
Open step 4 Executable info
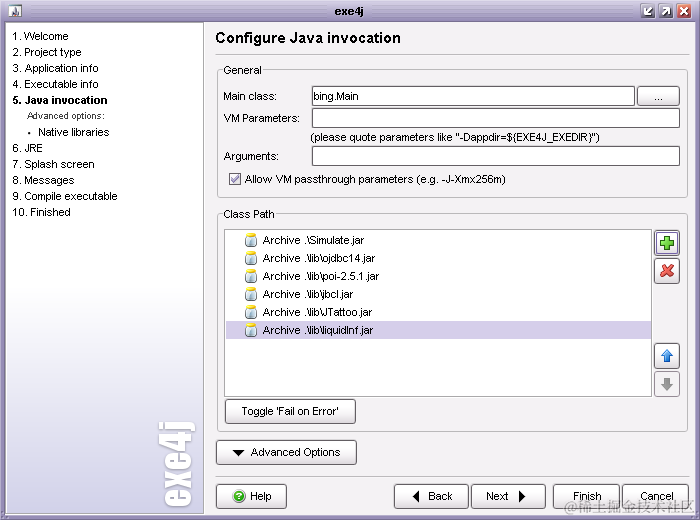[x=55, y=84]
